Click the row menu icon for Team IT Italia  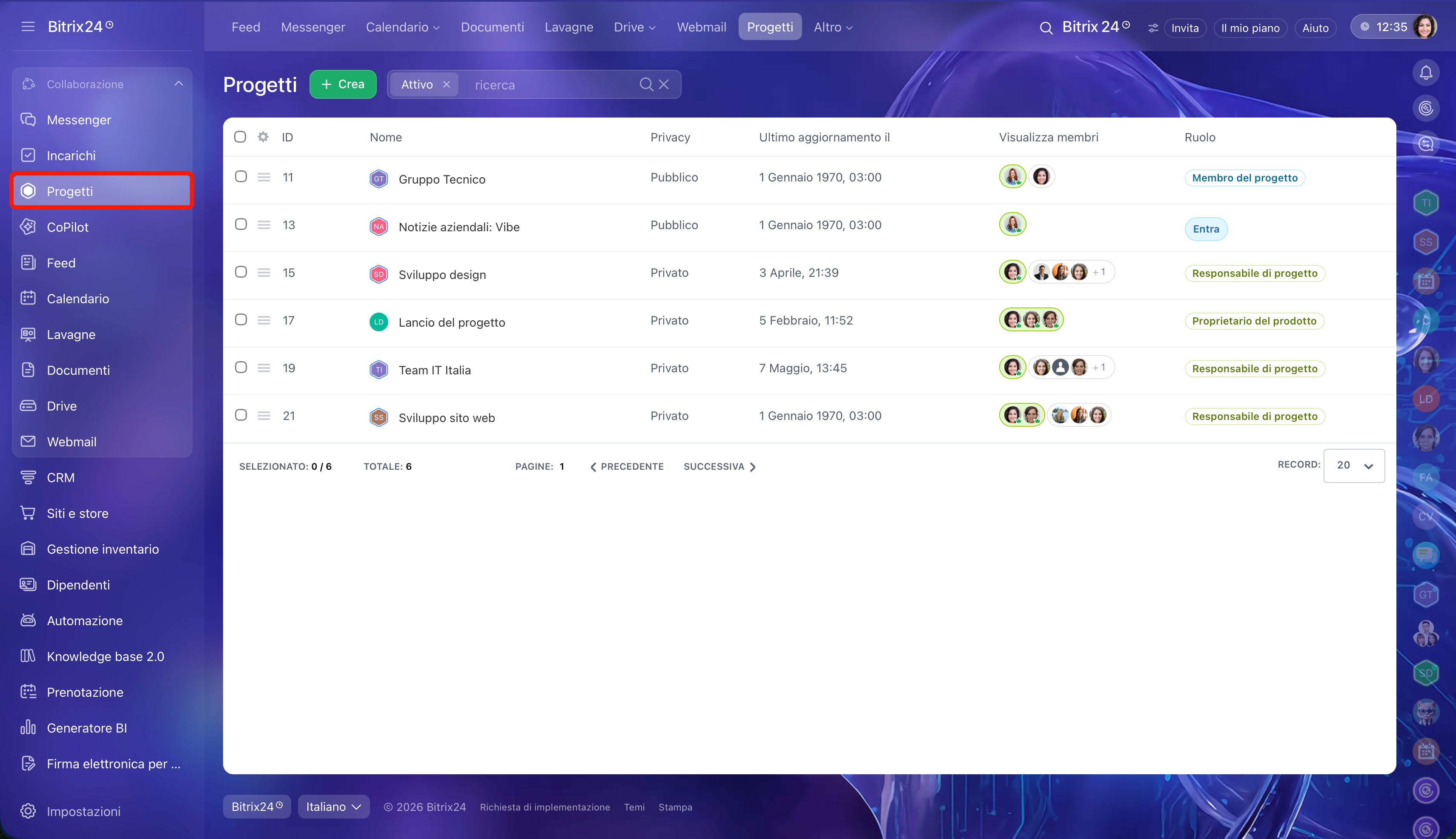point(264,368)
